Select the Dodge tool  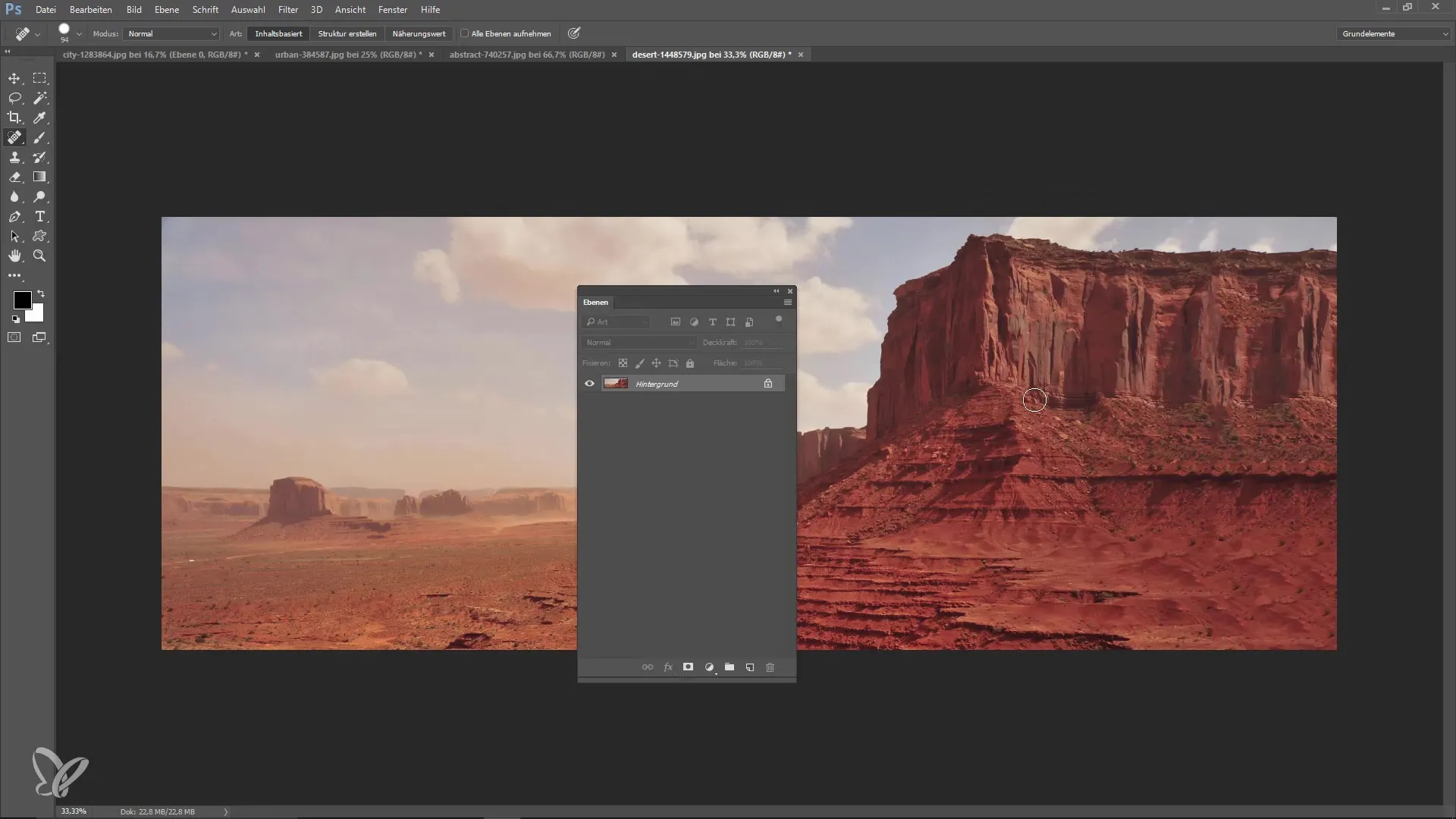click(x=39, y=196)
